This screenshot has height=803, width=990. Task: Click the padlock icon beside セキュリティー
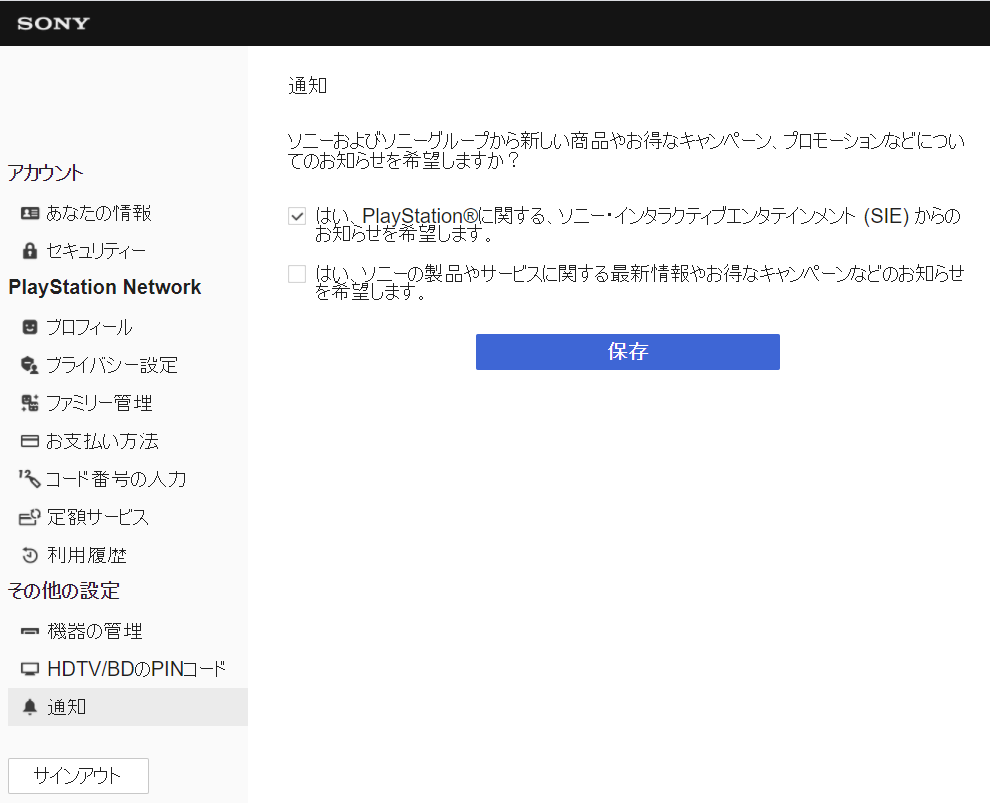30,251
